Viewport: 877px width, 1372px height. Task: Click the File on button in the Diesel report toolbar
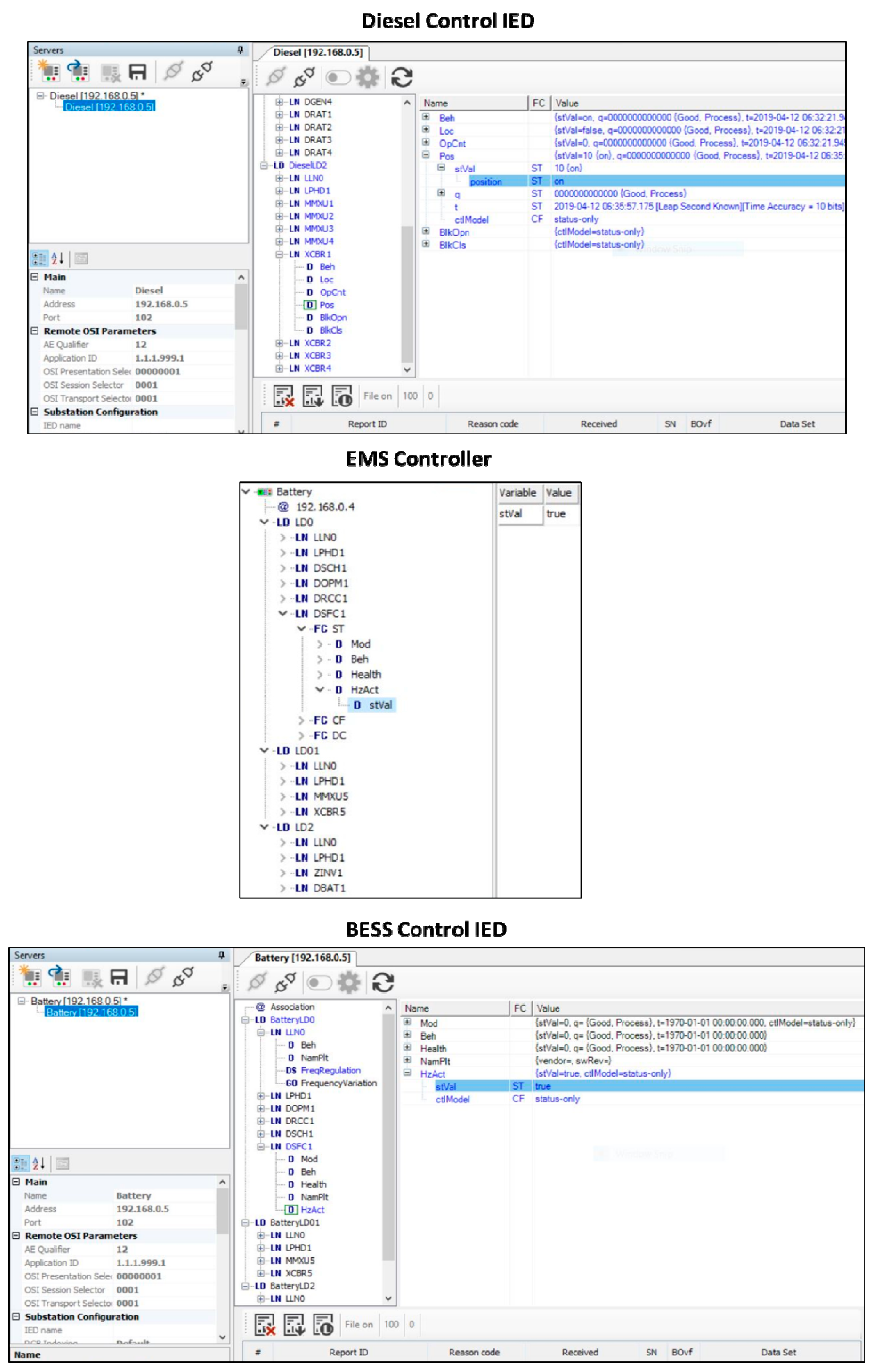tap(377, 396)
